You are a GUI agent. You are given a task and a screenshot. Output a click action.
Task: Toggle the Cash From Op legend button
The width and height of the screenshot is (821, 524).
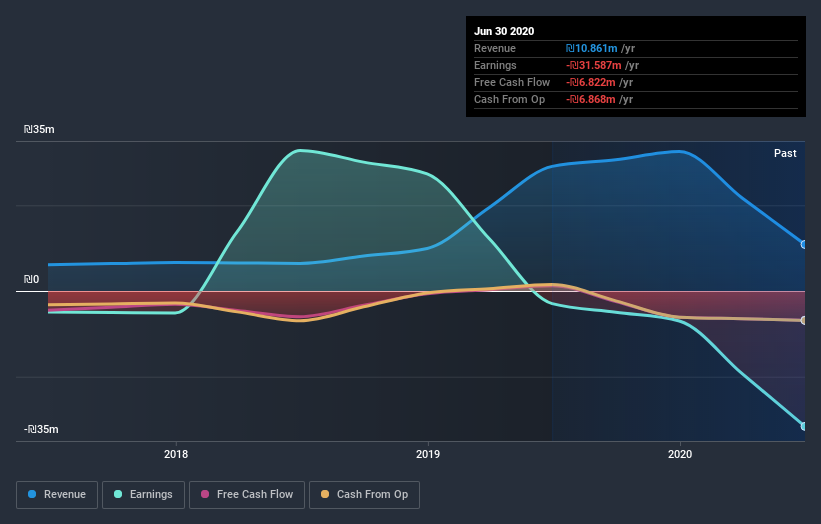[x=364, y=495]
